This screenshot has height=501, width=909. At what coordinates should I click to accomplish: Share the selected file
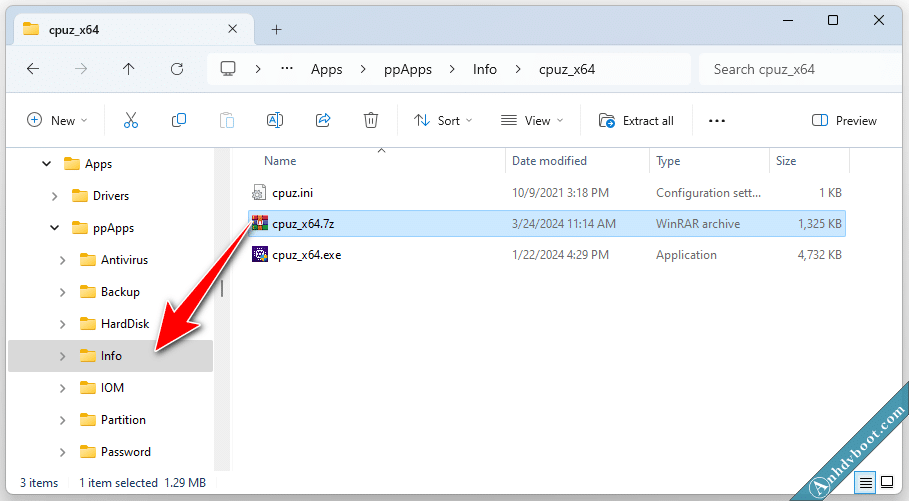(323, 121)
